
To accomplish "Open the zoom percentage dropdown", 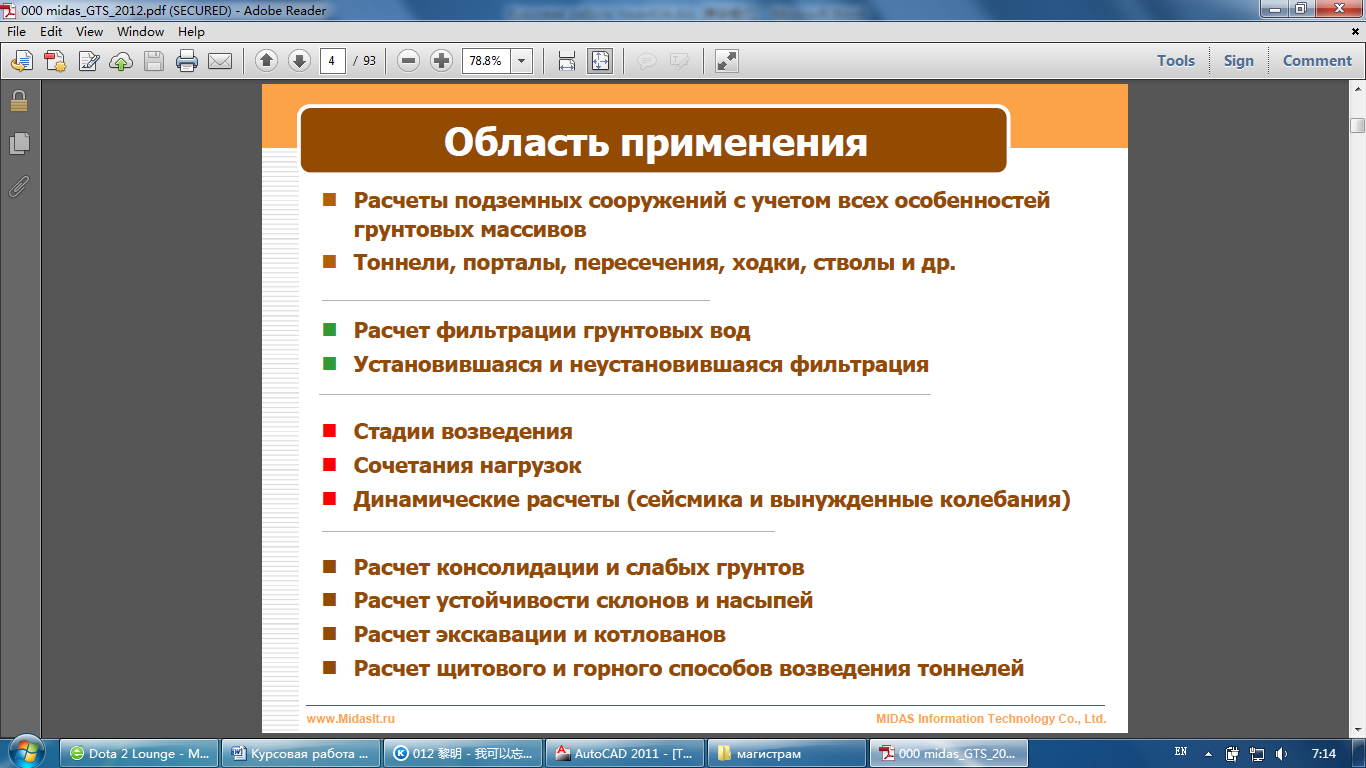I will pos(521,61).
